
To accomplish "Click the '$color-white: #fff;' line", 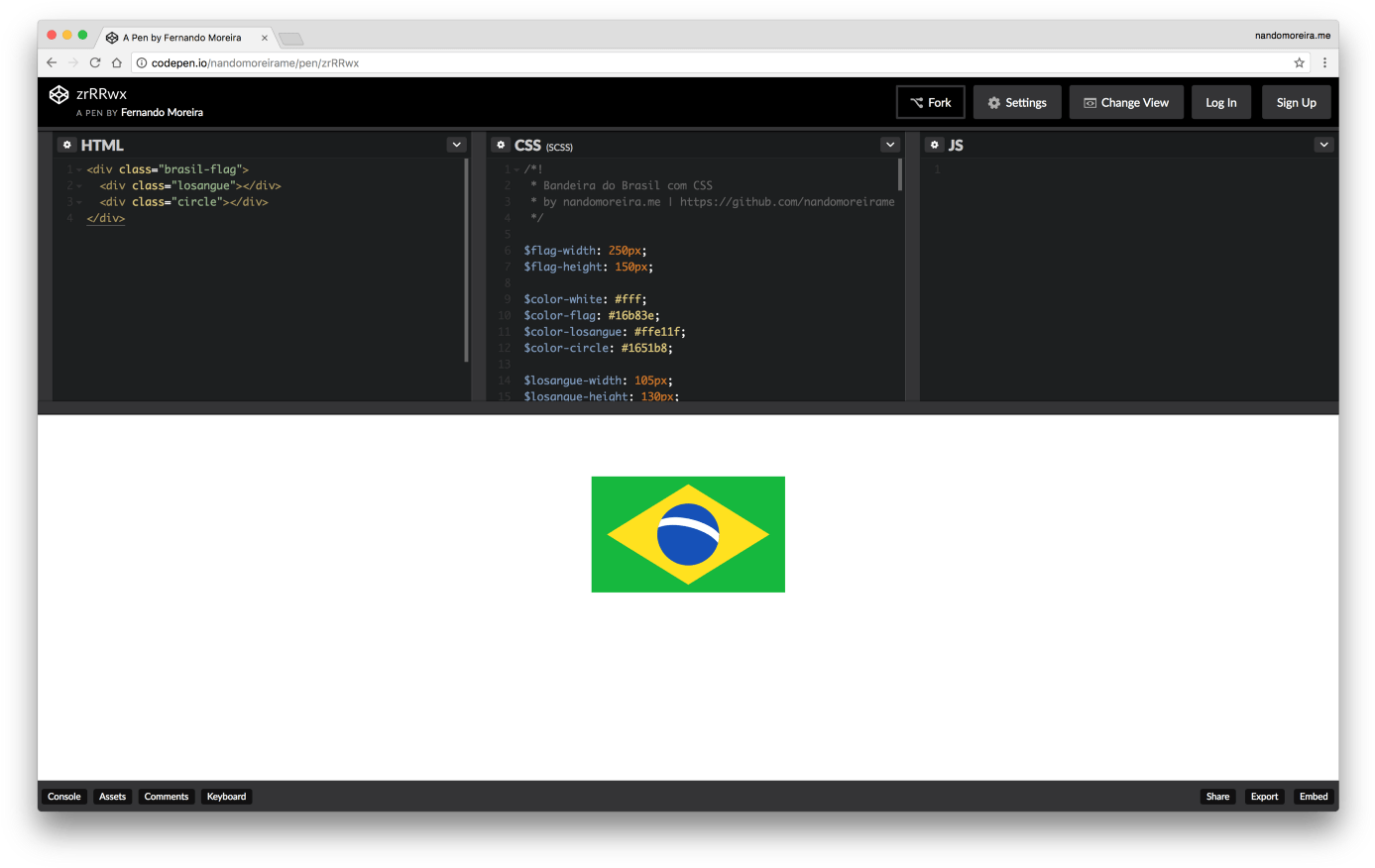I will tap(585, 299).
